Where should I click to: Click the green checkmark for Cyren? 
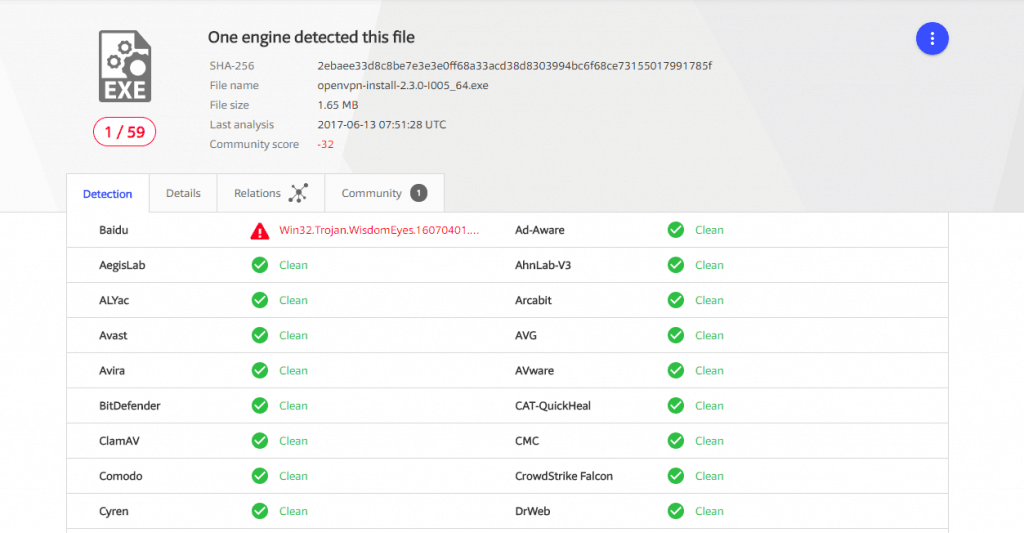(260, 511)
